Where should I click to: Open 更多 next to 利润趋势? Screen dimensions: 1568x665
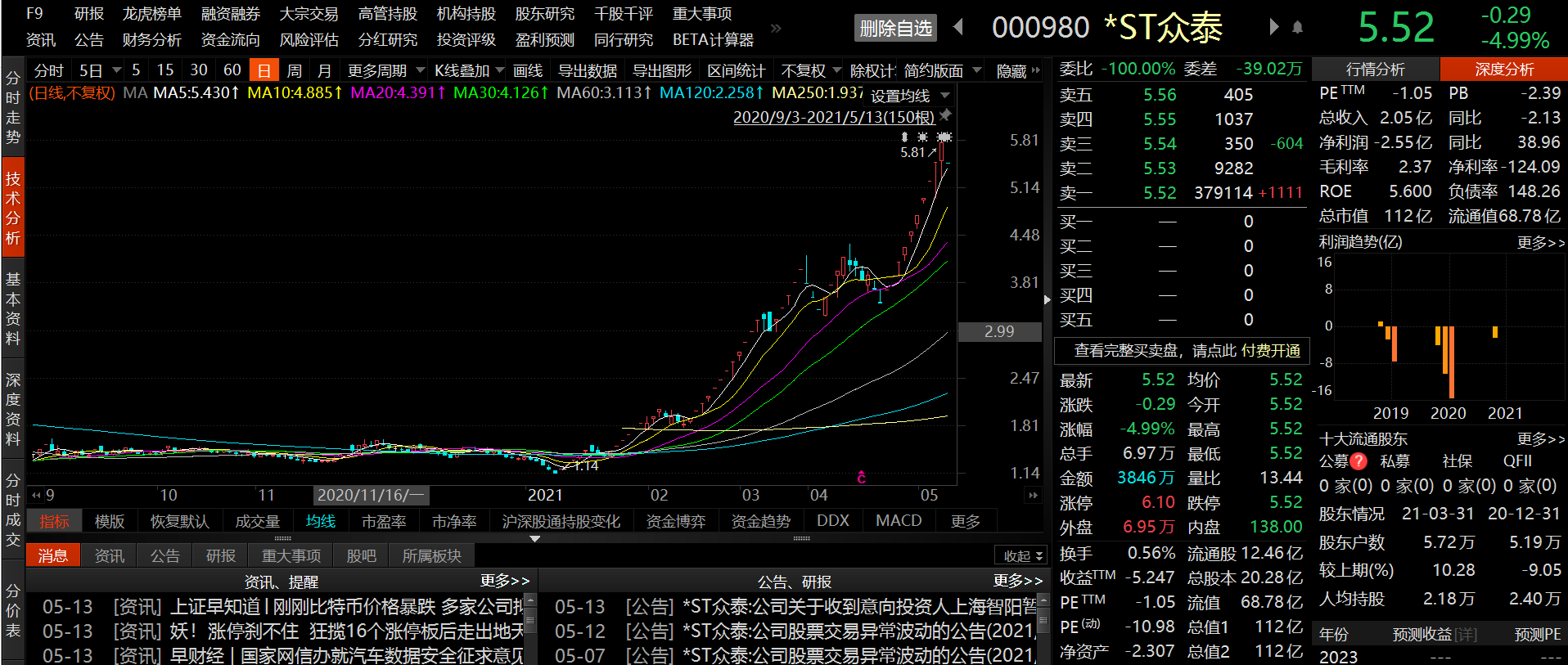1540,242
